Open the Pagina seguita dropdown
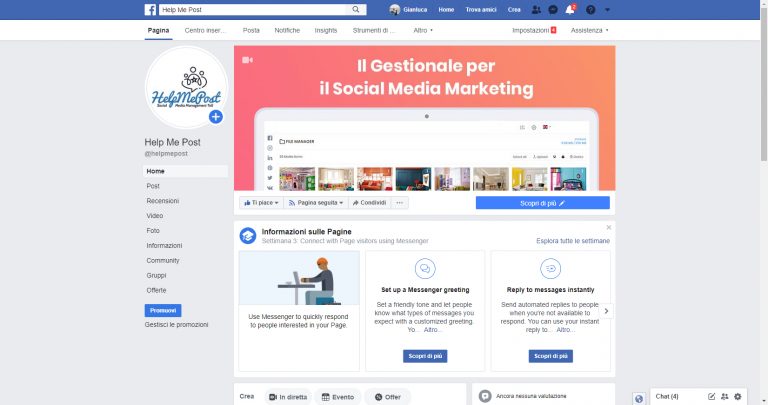The width and height of the screenshot is (768, 405). click(316, 202)
